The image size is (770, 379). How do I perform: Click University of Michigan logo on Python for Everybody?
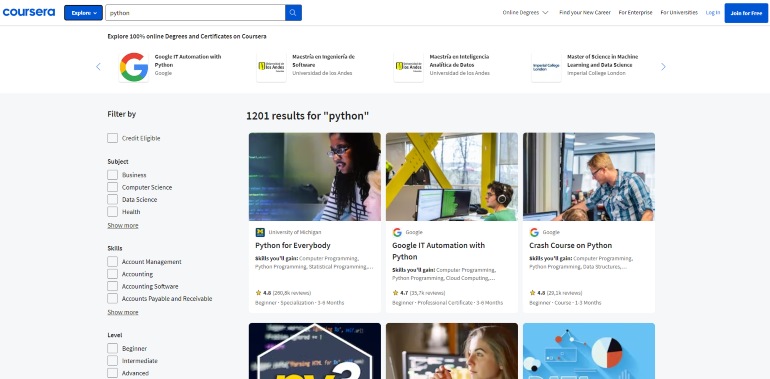click(x=260, y=232)
